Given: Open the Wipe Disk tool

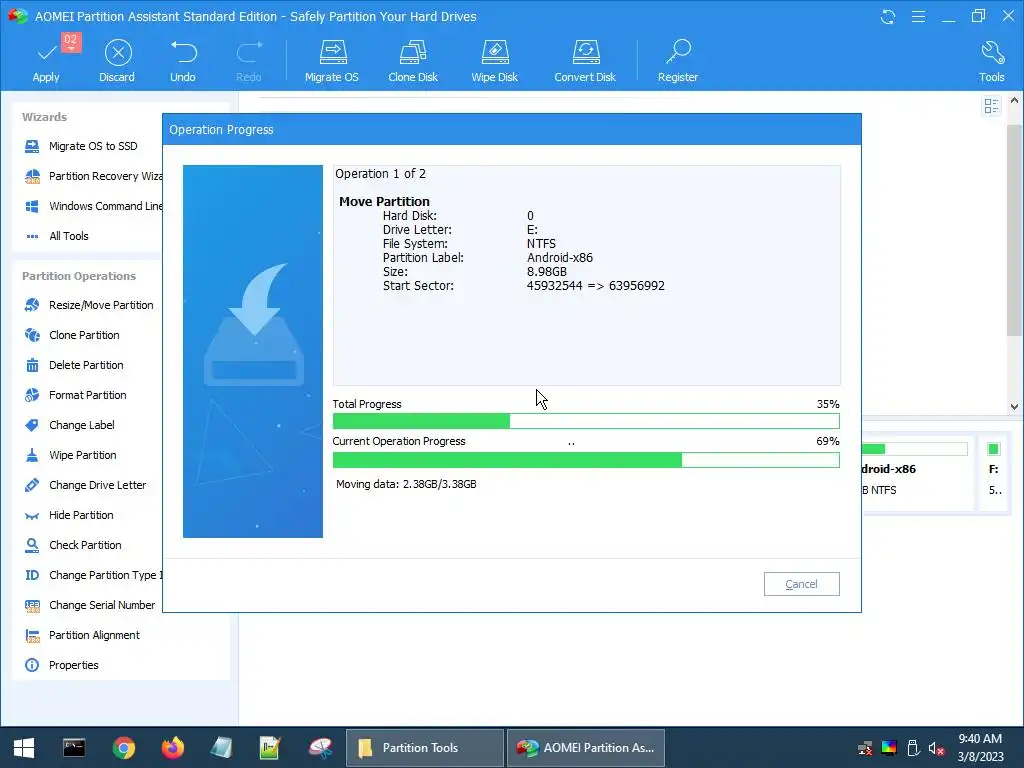Looking at the screenshot, I should point(494,61).
